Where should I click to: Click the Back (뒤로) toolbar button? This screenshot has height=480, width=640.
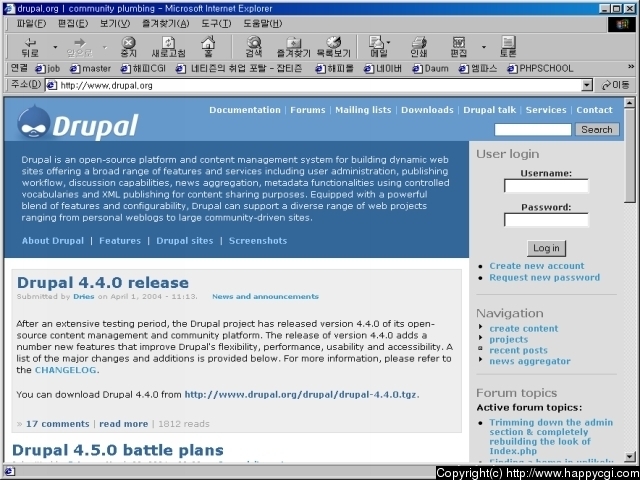pyautogui.click(x=31, y=47)
